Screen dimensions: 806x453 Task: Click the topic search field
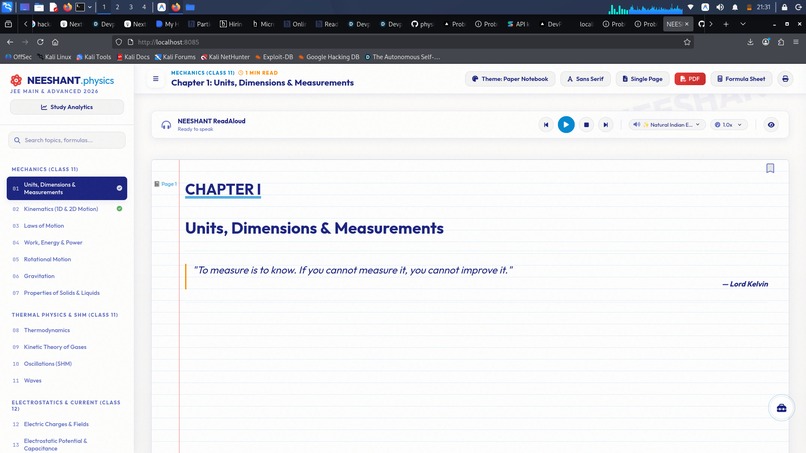(x=67, y=140)
